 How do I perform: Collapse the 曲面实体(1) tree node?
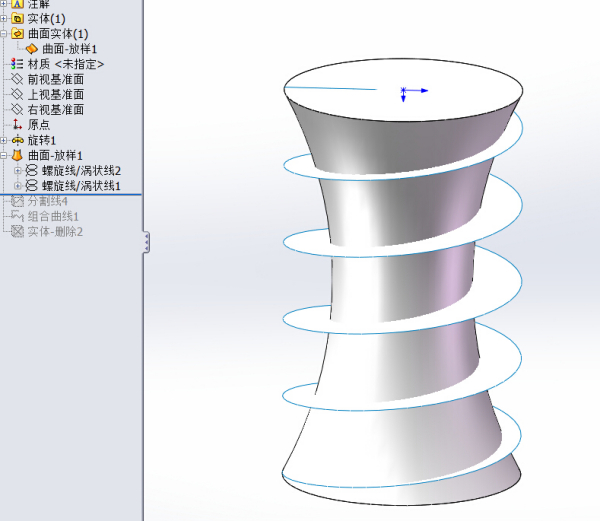tap(3, 34)
